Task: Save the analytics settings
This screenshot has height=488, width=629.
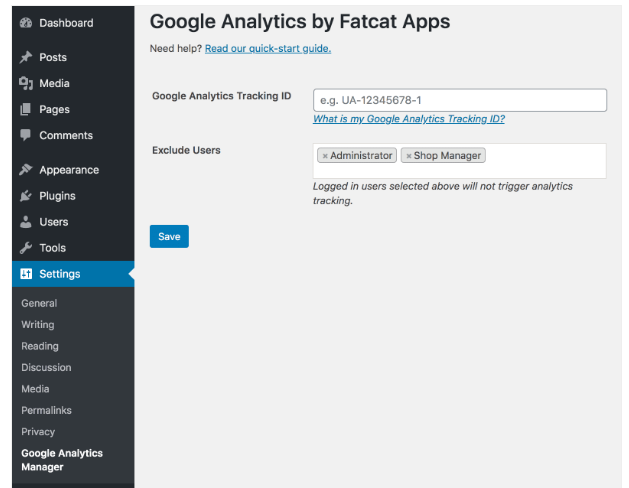Action: coord(169,237)
